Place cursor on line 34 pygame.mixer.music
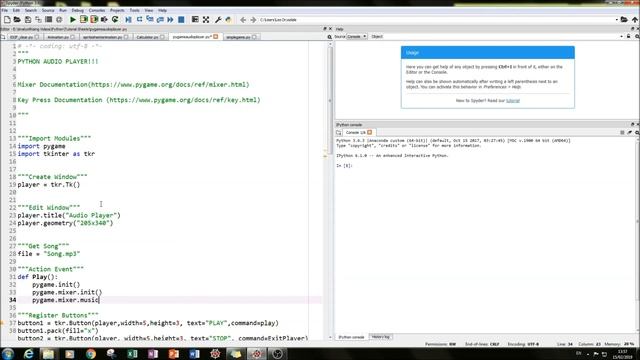Screen dimensions: 640x360 point(65,300)
